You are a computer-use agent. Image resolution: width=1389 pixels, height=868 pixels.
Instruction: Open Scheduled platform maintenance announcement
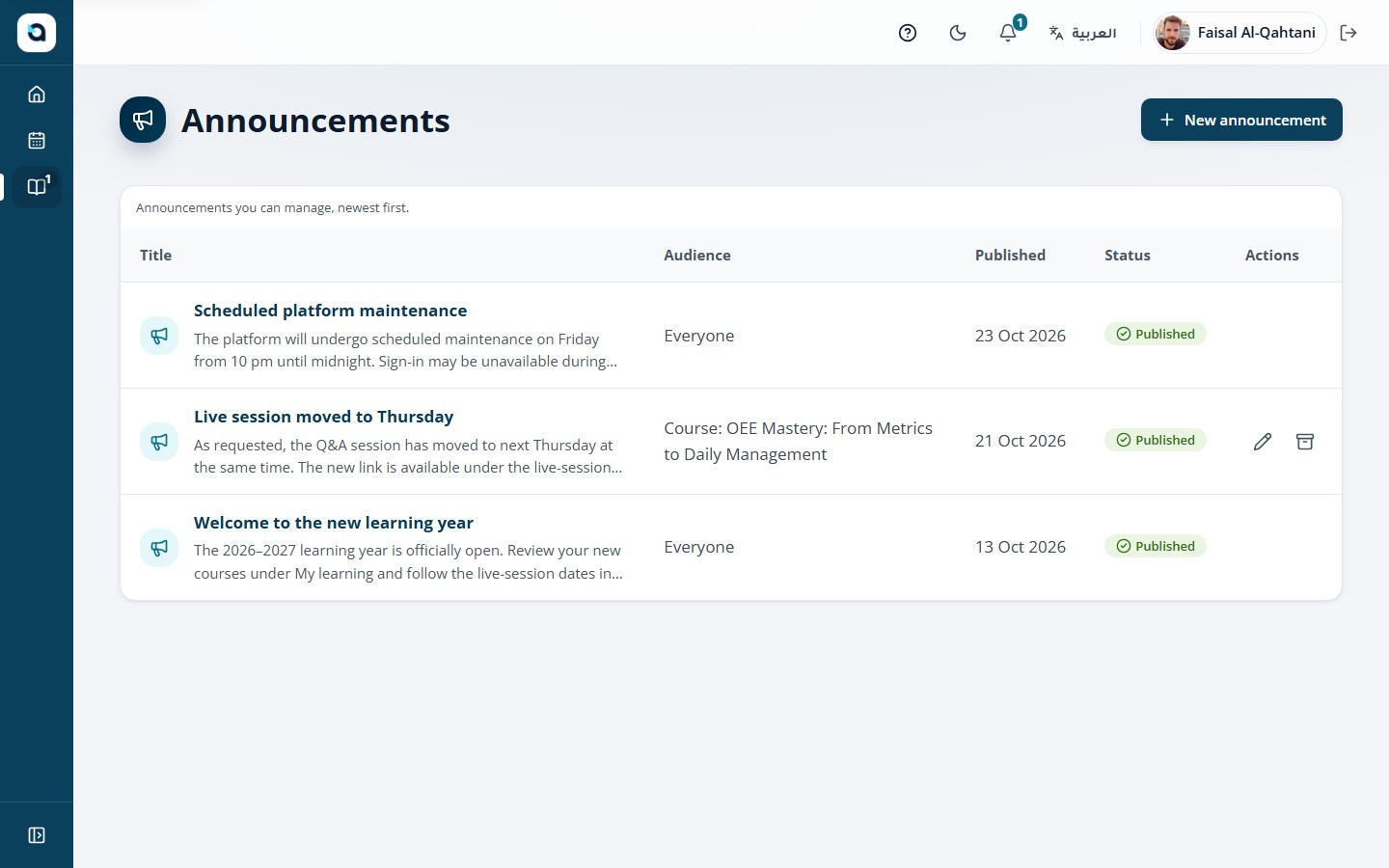coord(330,311)
